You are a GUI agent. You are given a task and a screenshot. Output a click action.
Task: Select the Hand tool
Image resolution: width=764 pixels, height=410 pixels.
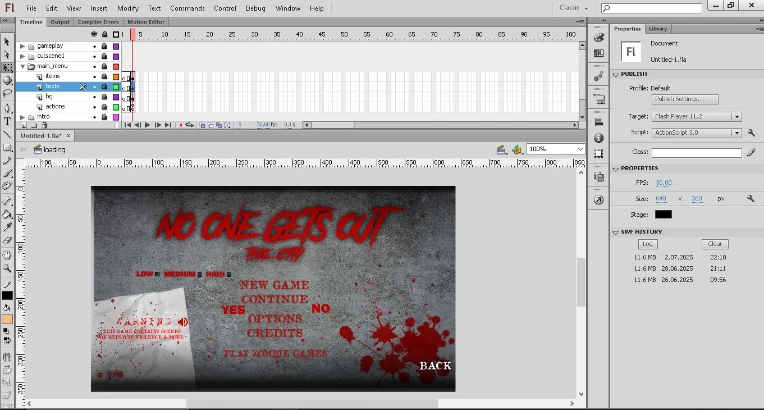[x=7, y=255]
